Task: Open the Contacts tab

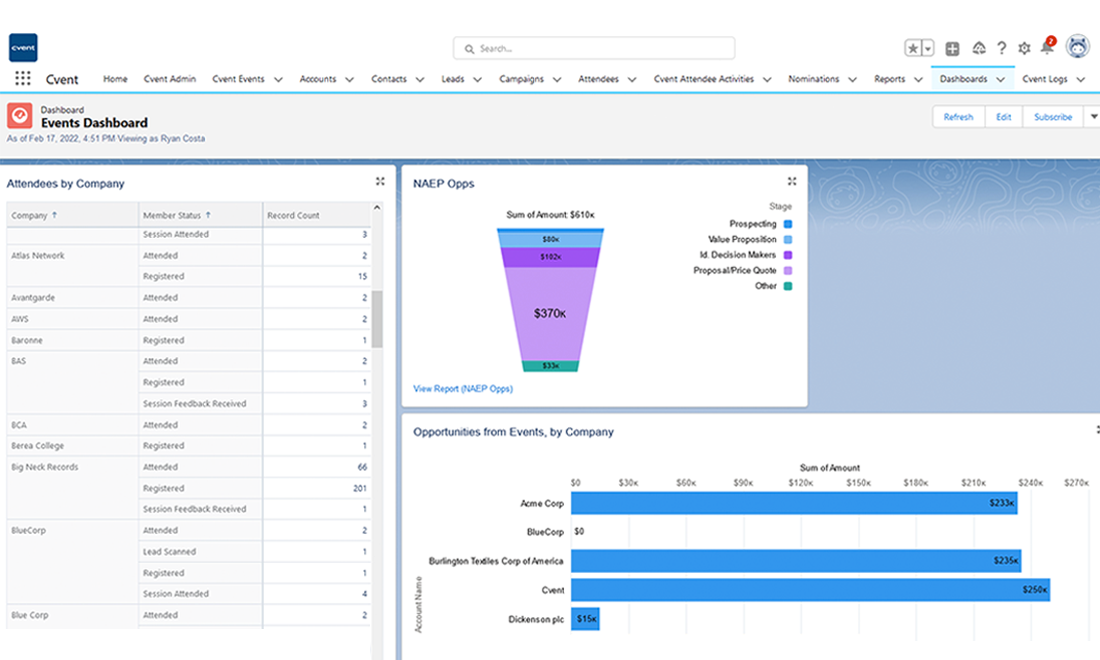Action: click(x=389, y=79)
